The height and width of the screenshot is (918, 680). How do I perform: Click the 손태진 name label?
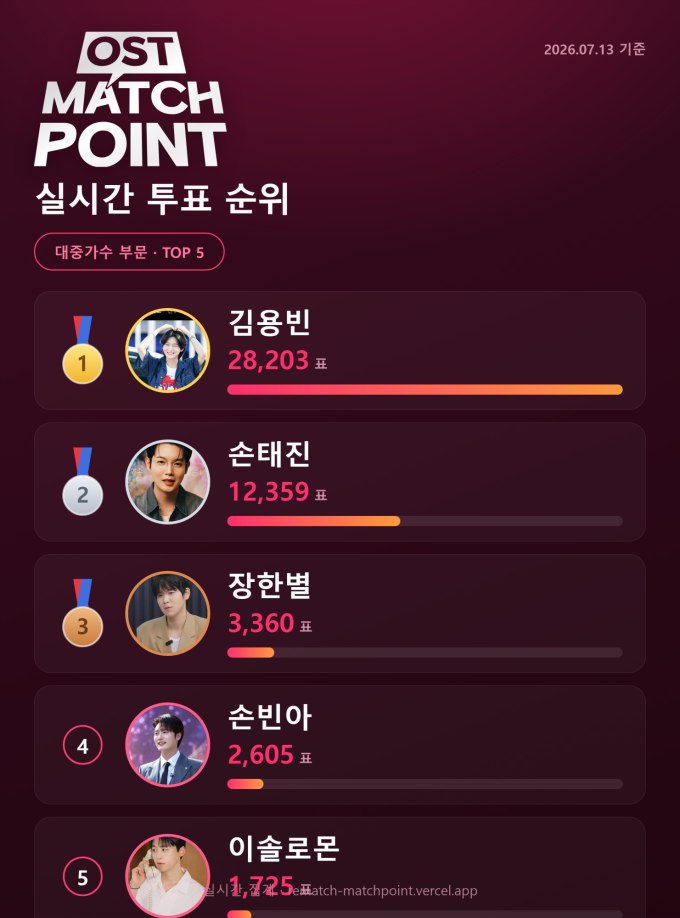(269, 454)
